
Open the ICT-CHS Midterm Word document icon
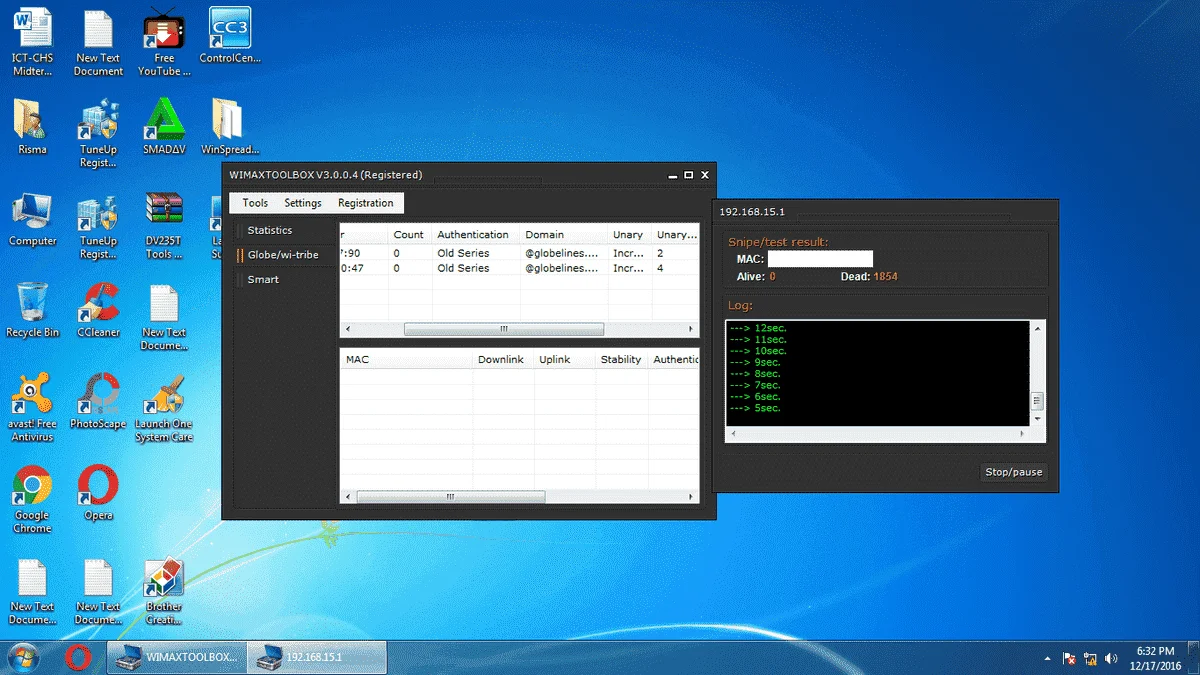tap(32, 42)
